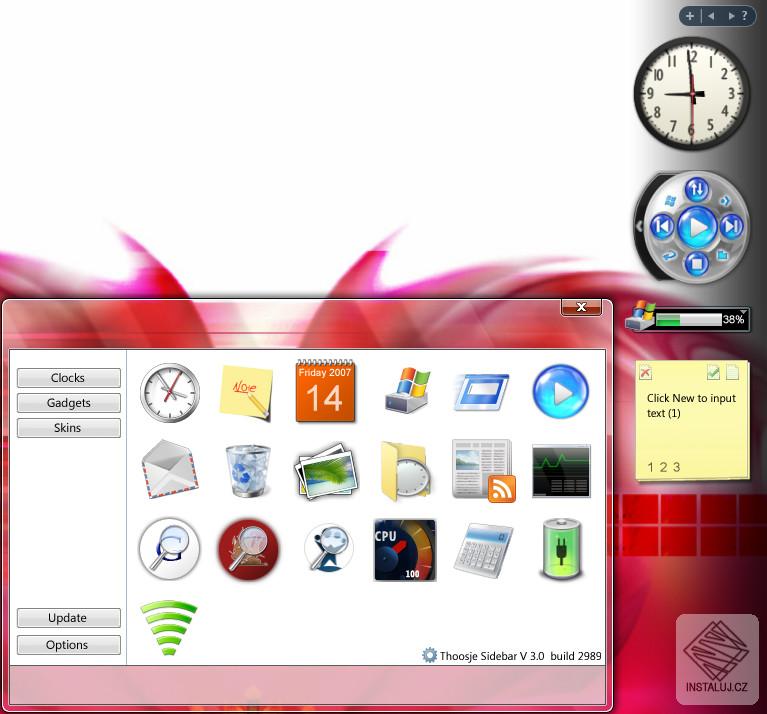Choose the black performance monitor graph gadget
Viewport: 767px width, 714px height.
(561, 470)
